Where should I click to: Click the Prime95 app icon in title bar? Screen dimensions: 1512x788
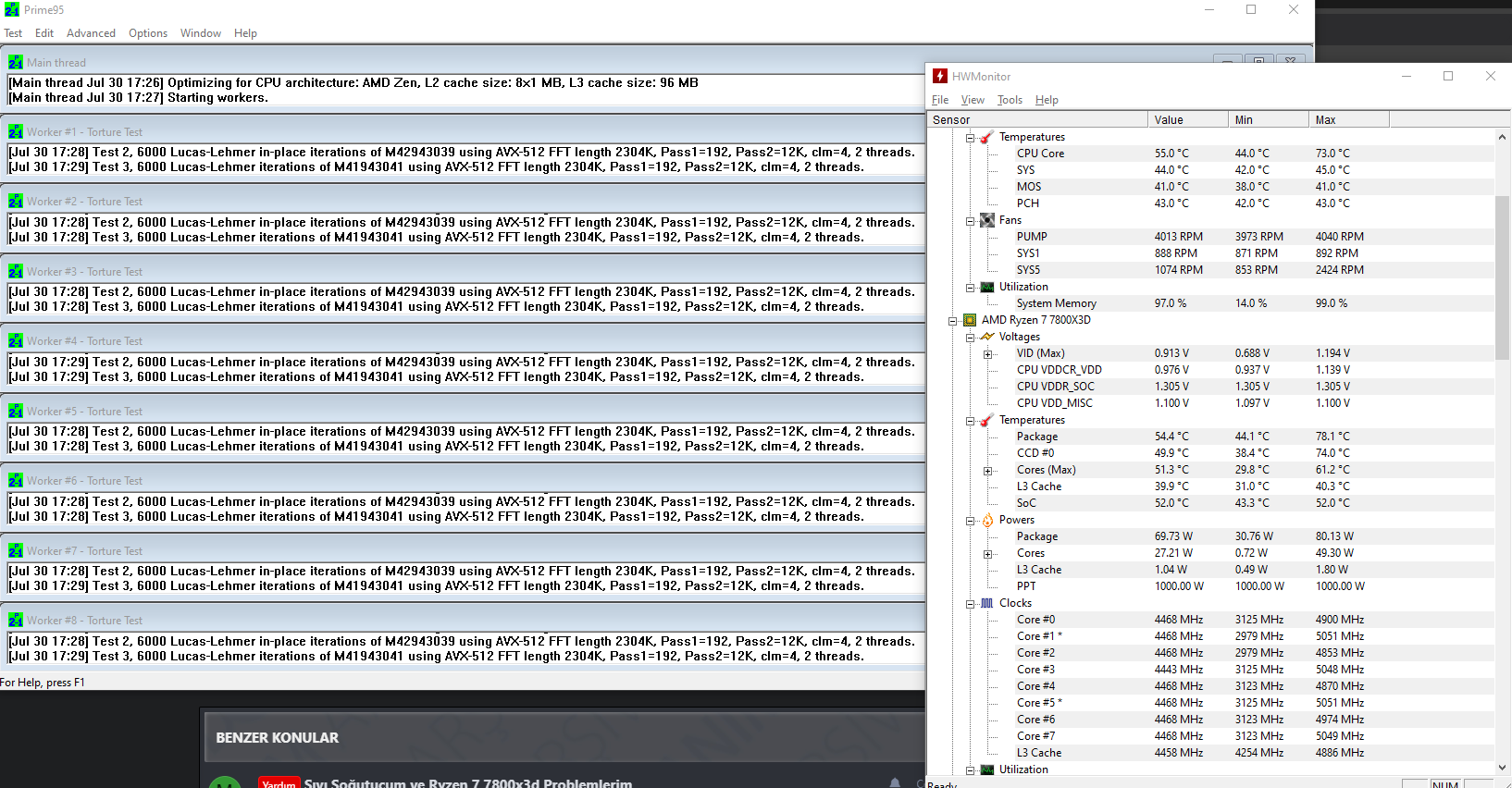(12, 9)
